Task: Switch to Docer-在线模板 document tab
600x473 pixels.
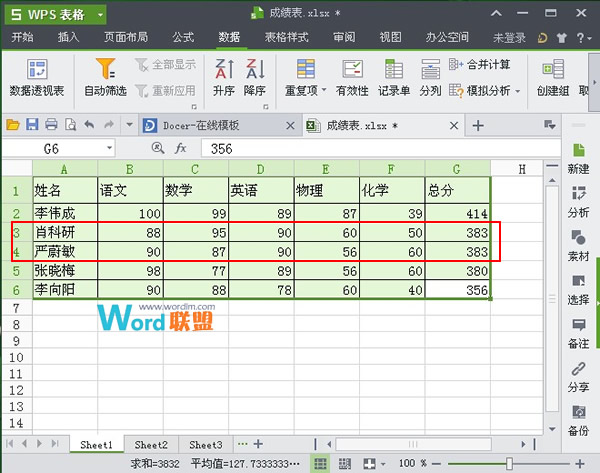Action: point(220,125)
